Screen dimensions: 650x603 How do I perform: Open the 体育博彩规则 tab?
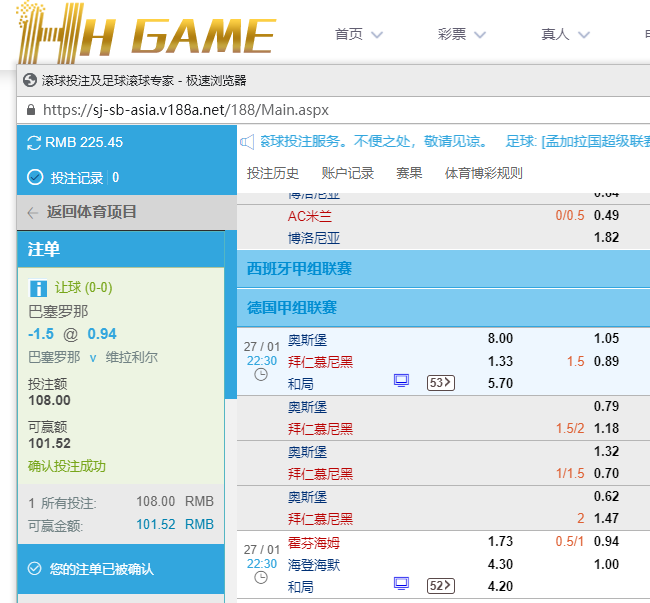pos(483,173)
